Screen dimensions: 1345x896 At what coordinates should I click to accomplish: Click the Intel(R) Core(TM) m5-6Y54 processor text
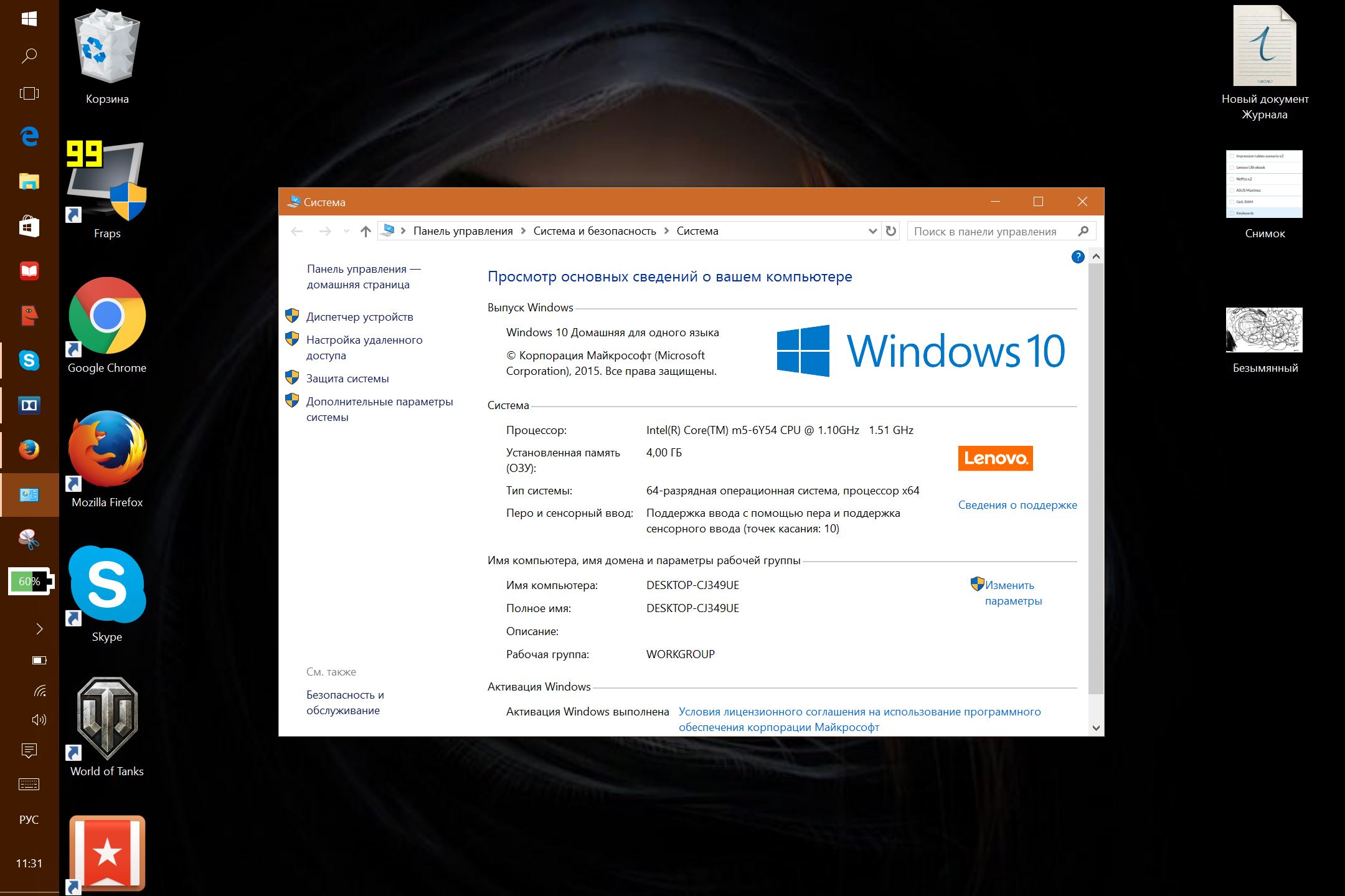tap(780, 430)
